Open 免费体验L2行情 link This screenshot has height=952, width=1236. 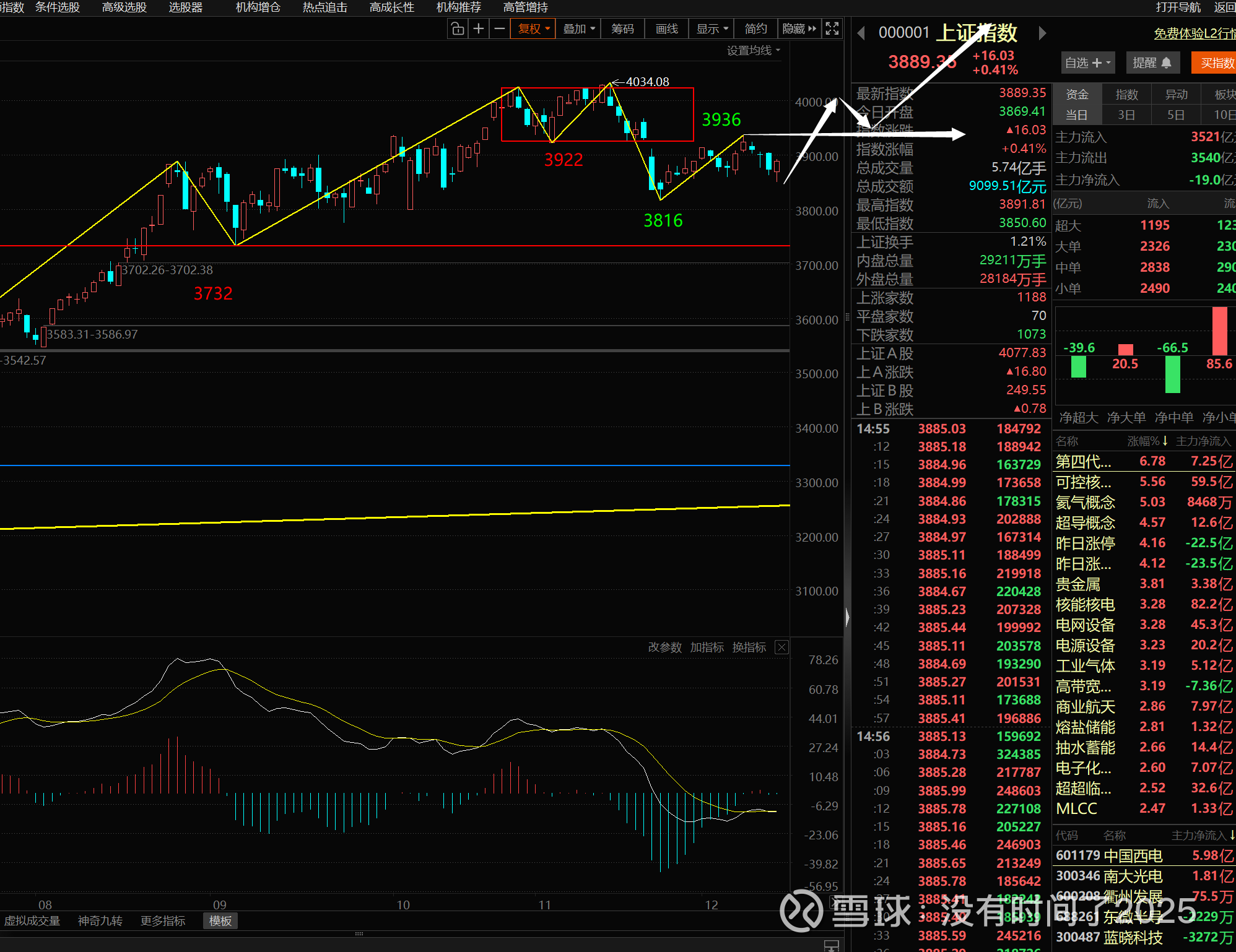click(x=1194, y=33)
